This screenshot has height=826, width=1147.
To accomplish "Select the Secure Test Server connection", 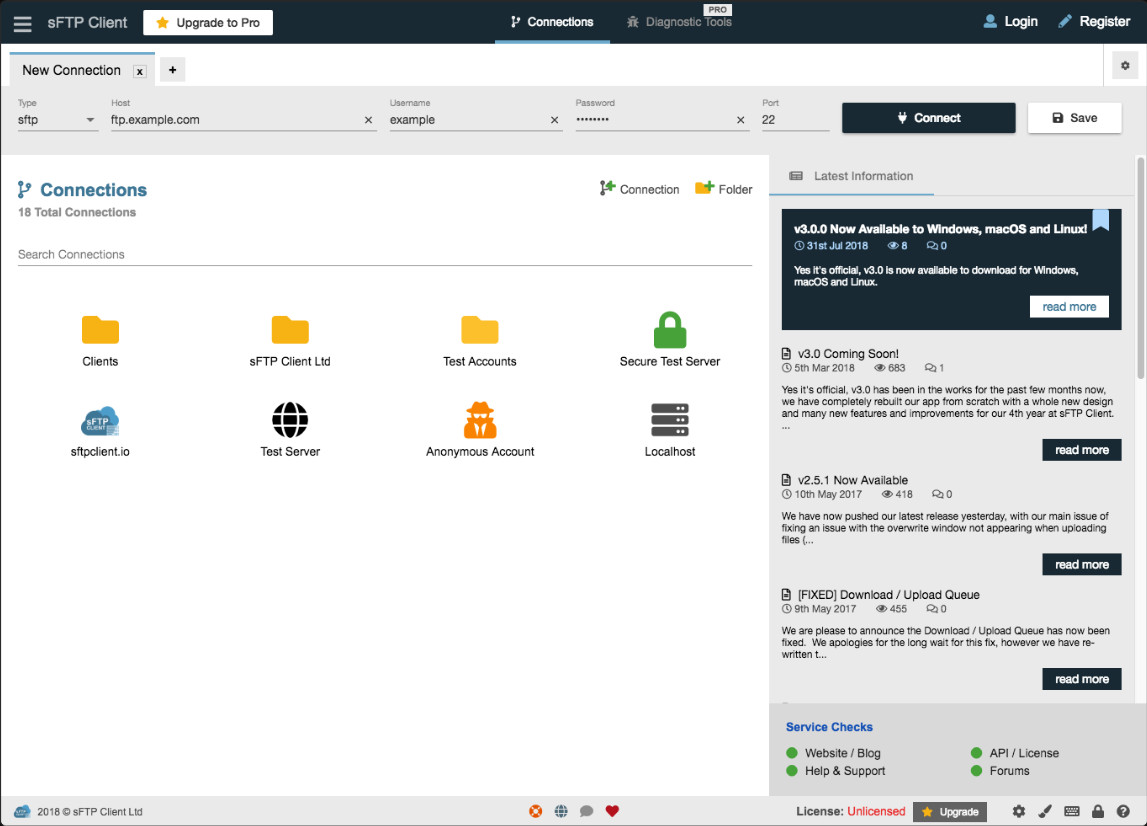I will tap(669, 341).
